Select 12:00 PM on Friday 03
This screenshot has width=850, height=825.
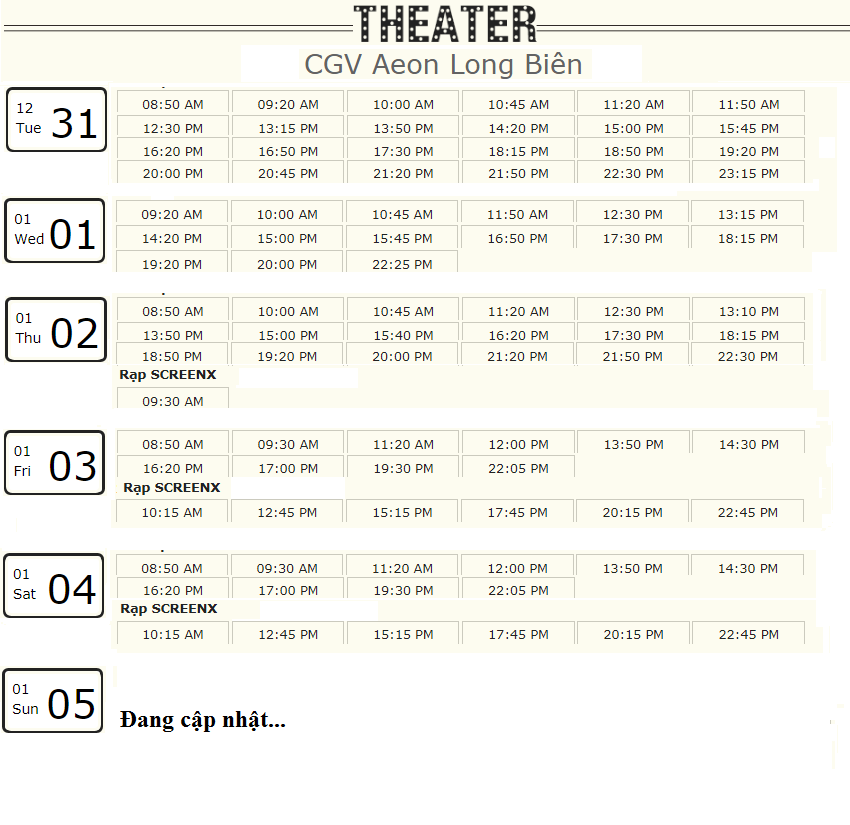[x=518, y=443]
